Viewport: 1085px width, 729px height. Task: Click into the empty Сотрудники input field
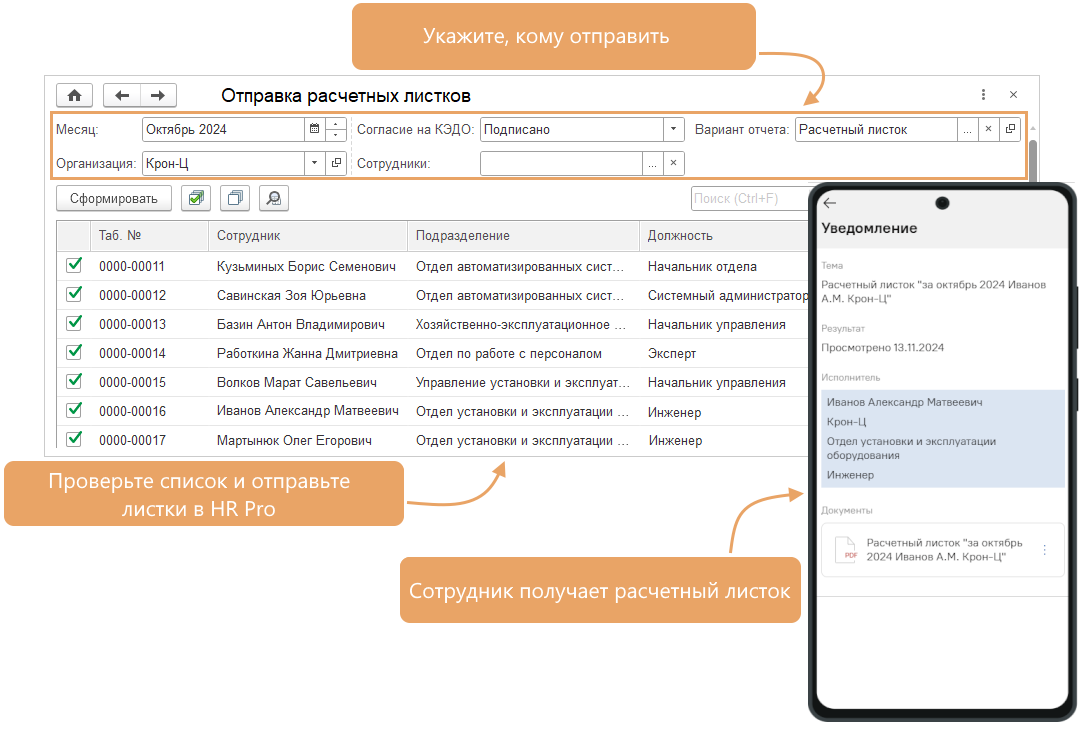click(x=561, y=164)
